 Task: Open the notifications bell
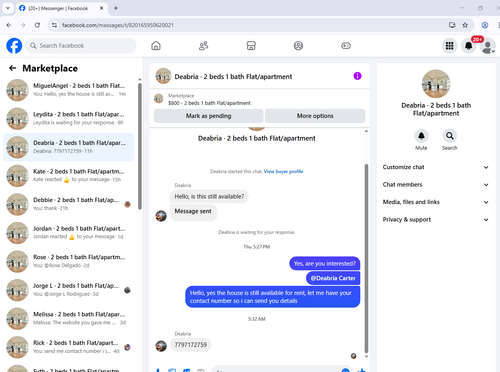click(468, 46)
